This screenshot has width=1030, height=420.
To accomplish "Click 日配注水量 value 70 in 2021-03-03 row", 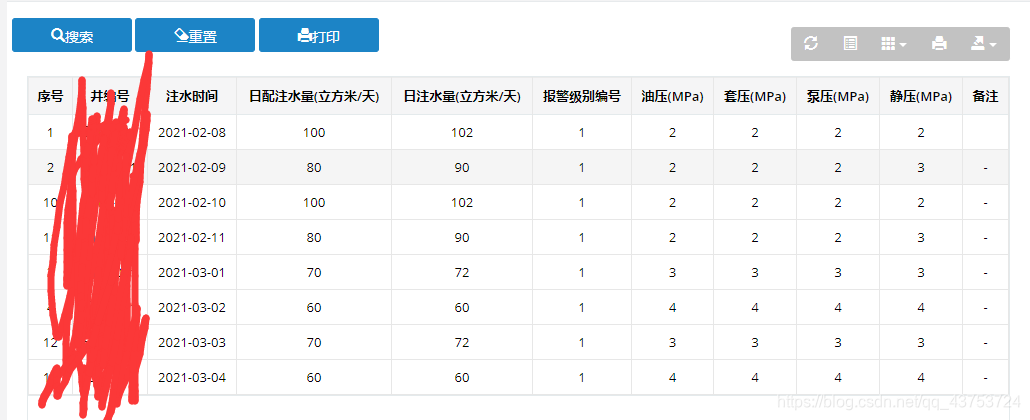I will tap(314, 342).
